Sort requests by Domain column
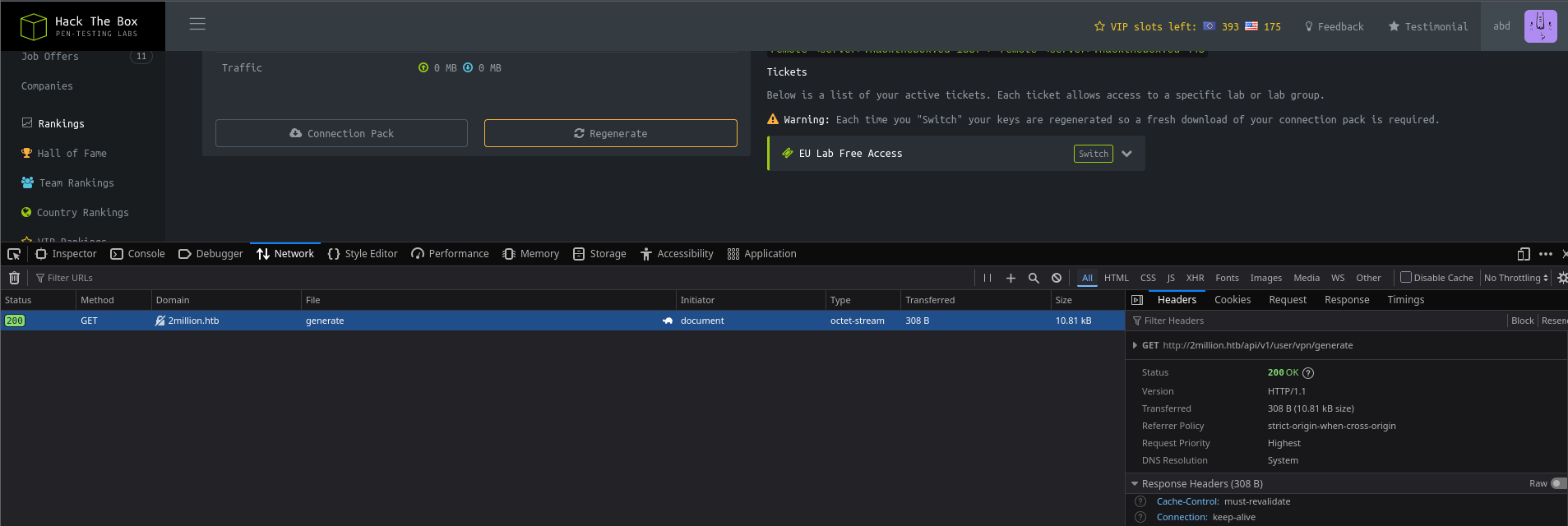Screen dimensions: 1568x526 click(x=226, y=300)
